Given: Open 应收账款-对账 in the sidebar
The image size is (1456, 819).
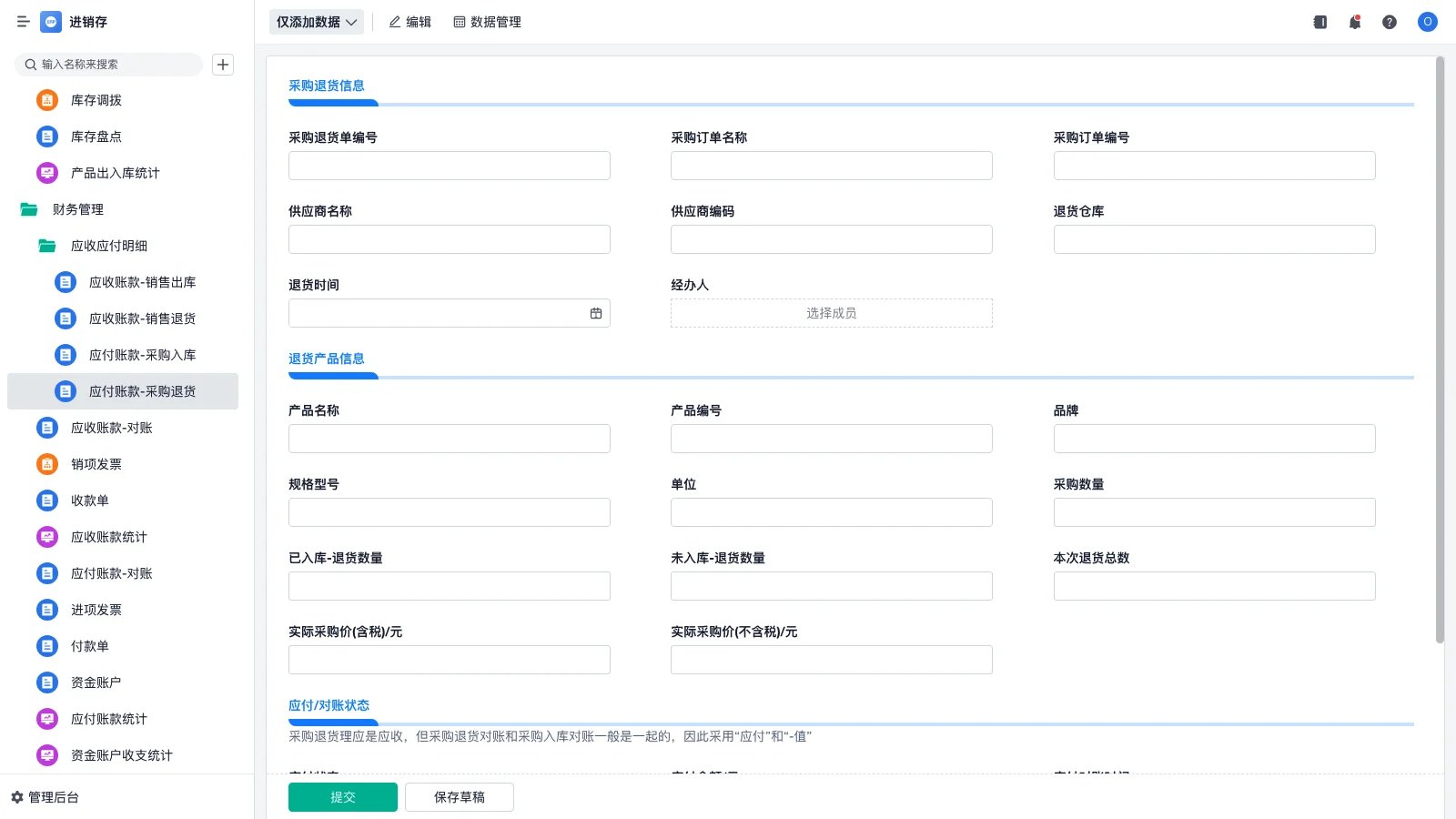Looking at the screenshot, I should [x=123, y=428].
